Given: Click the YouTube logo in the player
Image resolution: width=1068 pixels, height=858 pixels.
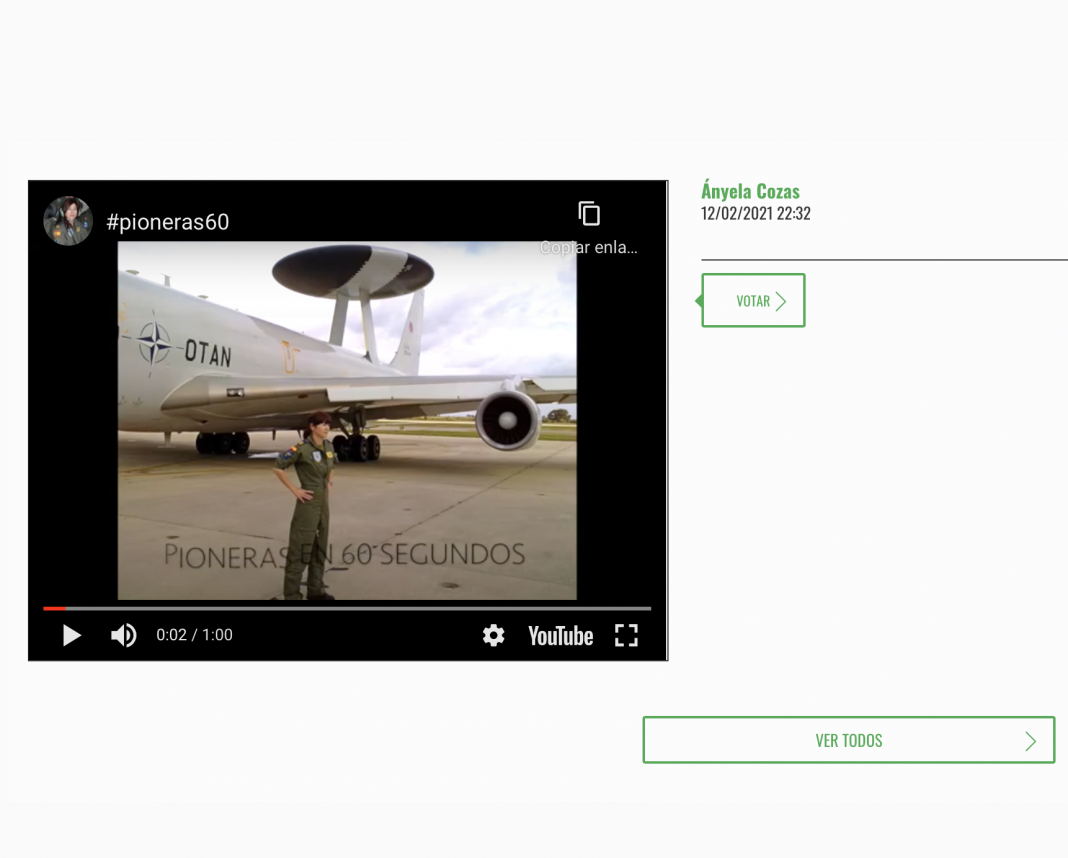Looking at the screenshot, I should click(560, 636).
